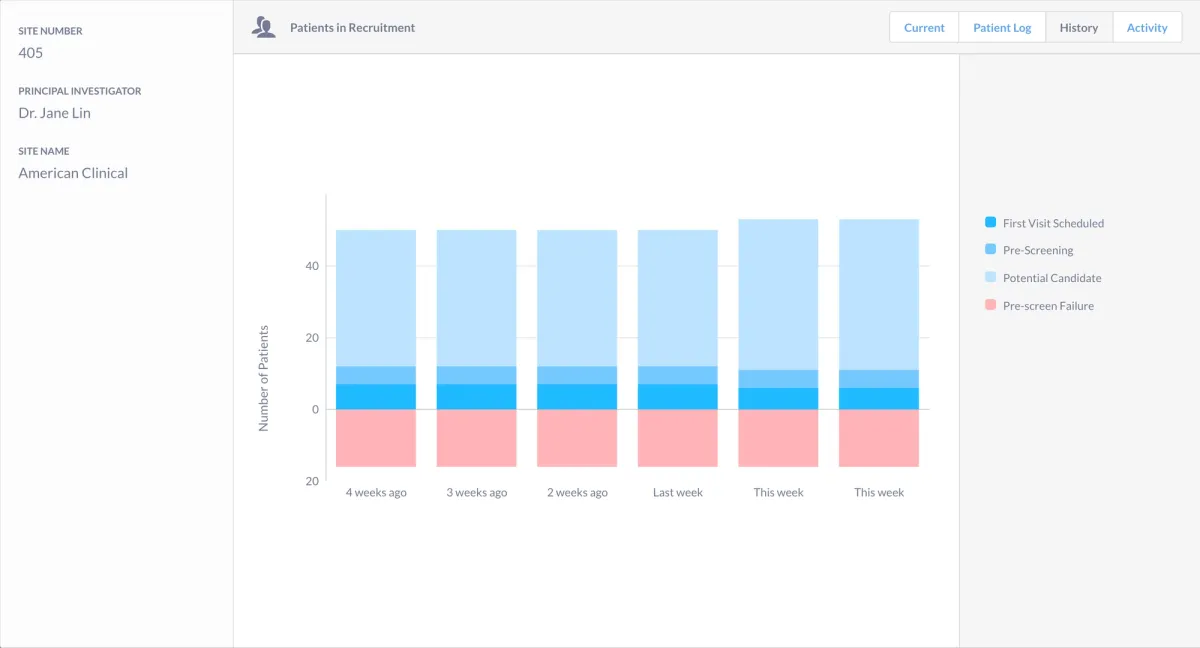Open the Activity tab
Viewport: 1200px width, 648px height.
1147,27
